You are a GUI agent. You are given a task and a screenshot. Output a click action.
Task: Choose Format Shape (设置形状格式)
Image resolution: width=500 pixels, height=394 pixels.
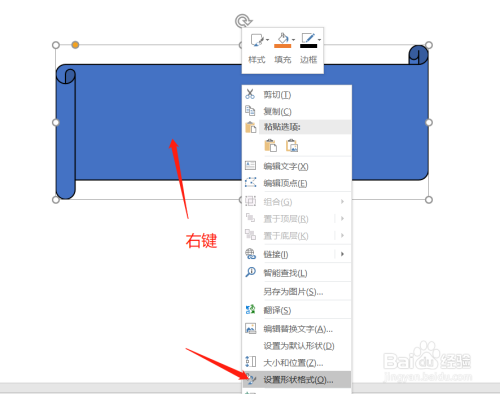297,380
